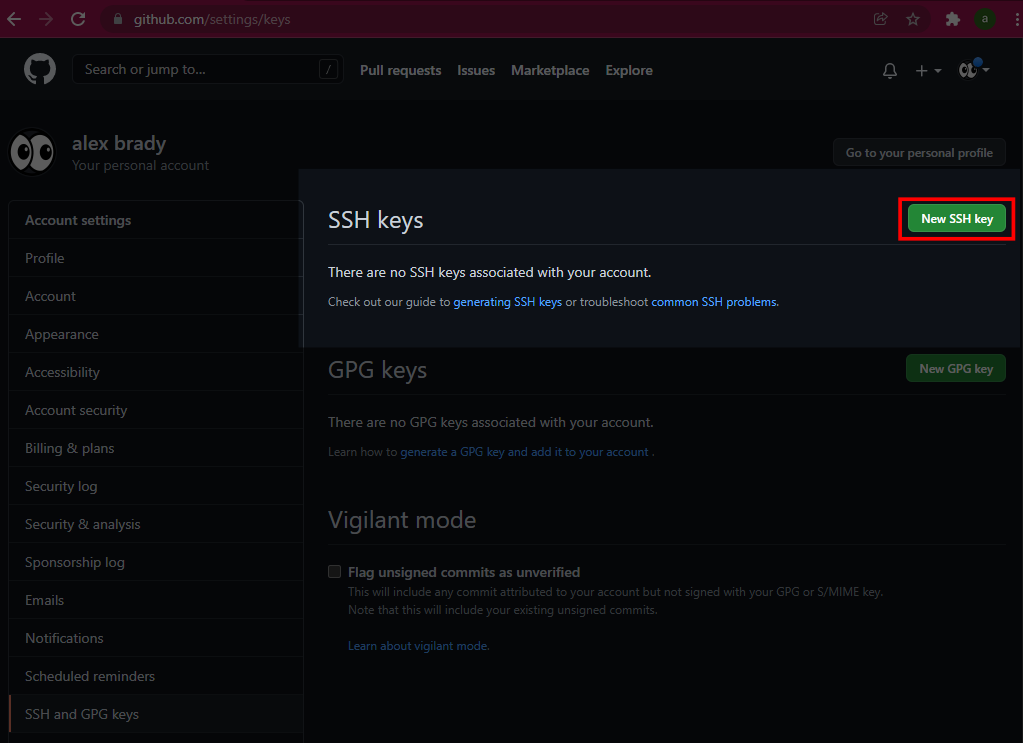The height and width of the screenshot is (743, 1023).
Task: Go to Pull requests in top nav
Action: (x=401, y=70)
